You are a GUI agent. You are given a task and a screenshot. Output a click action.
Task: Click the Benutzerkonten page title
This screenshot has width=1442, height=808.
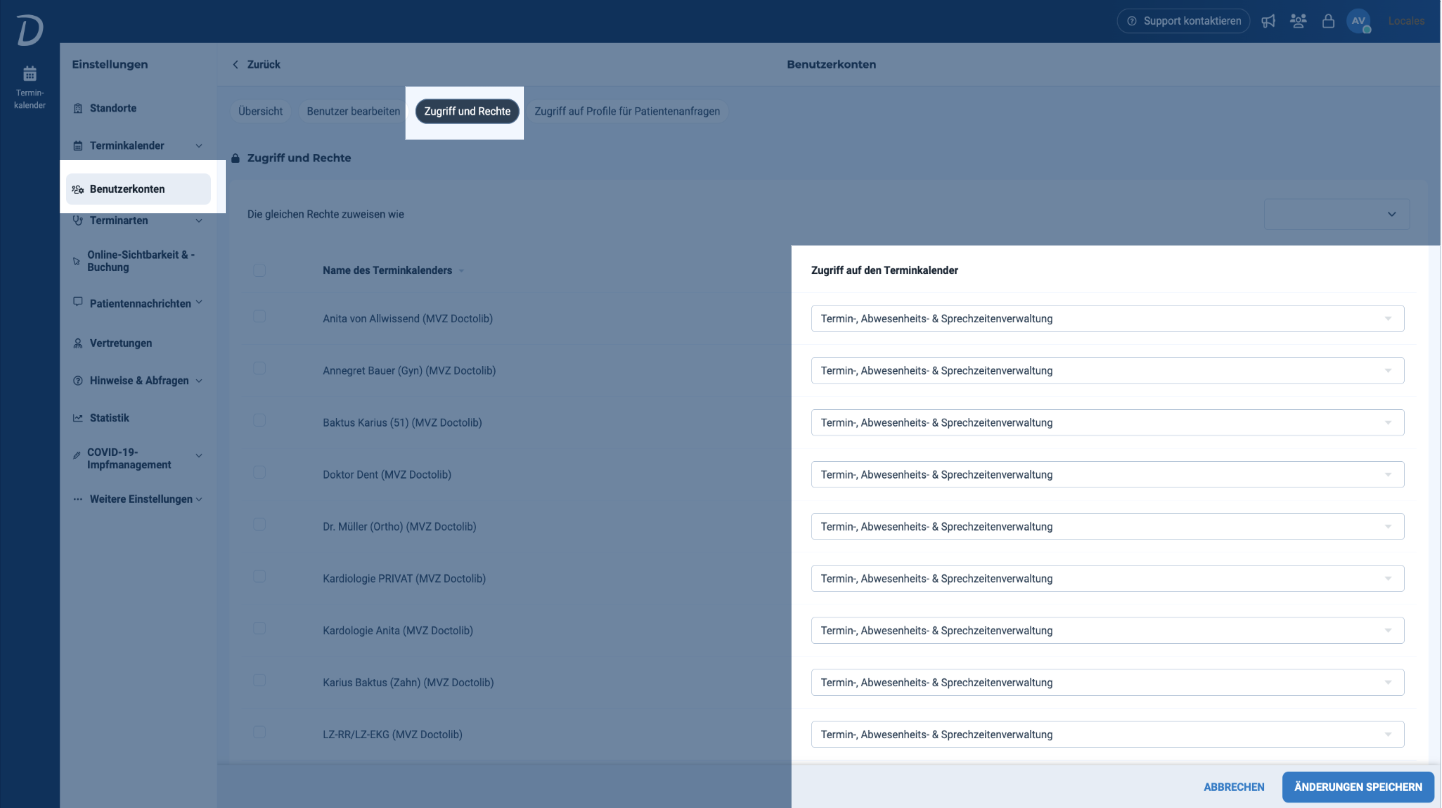[x=831, y=64]
